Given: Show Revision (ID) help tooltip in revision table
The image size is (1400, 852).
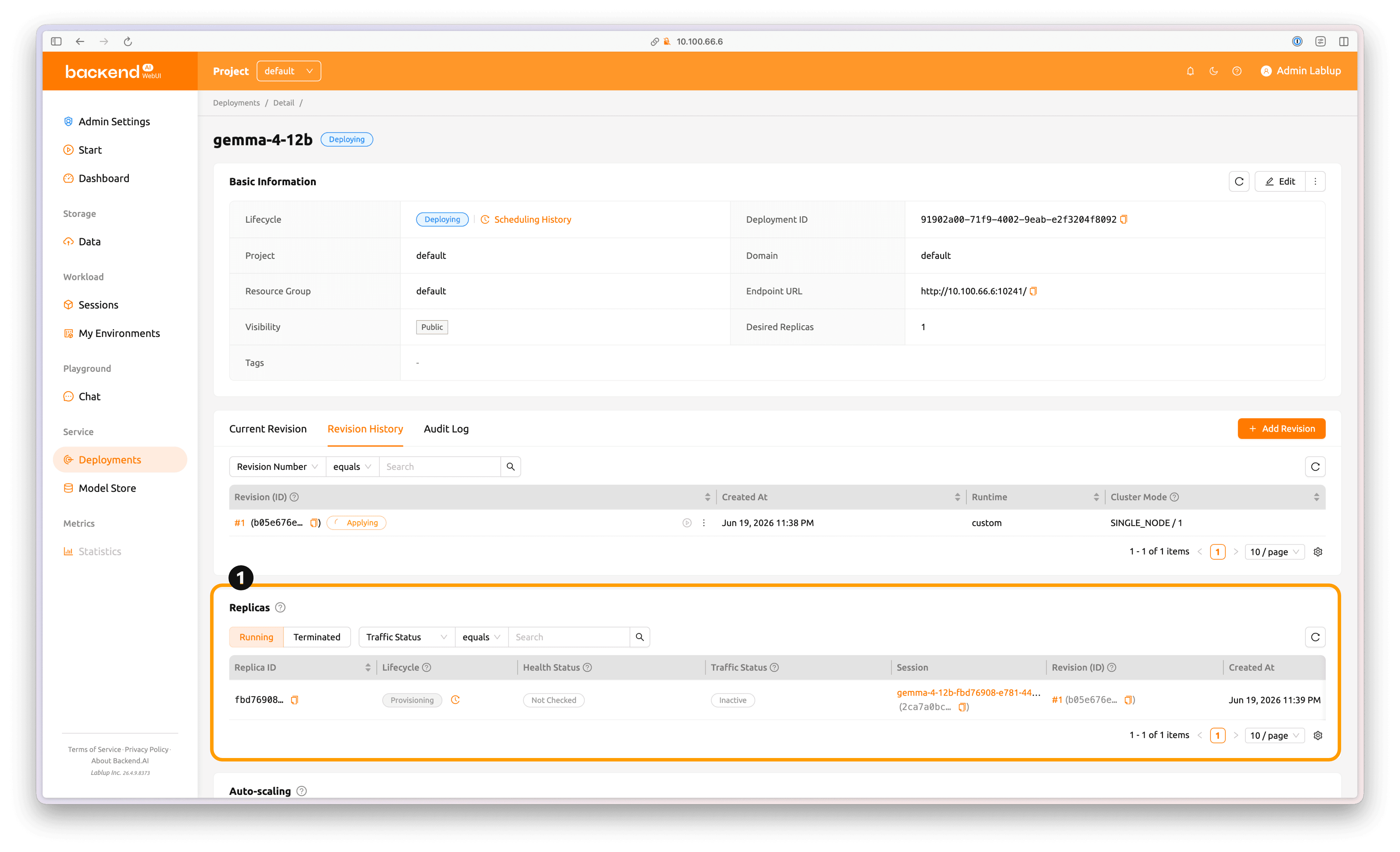Looking at the screenshot, I should click(294, 497).
